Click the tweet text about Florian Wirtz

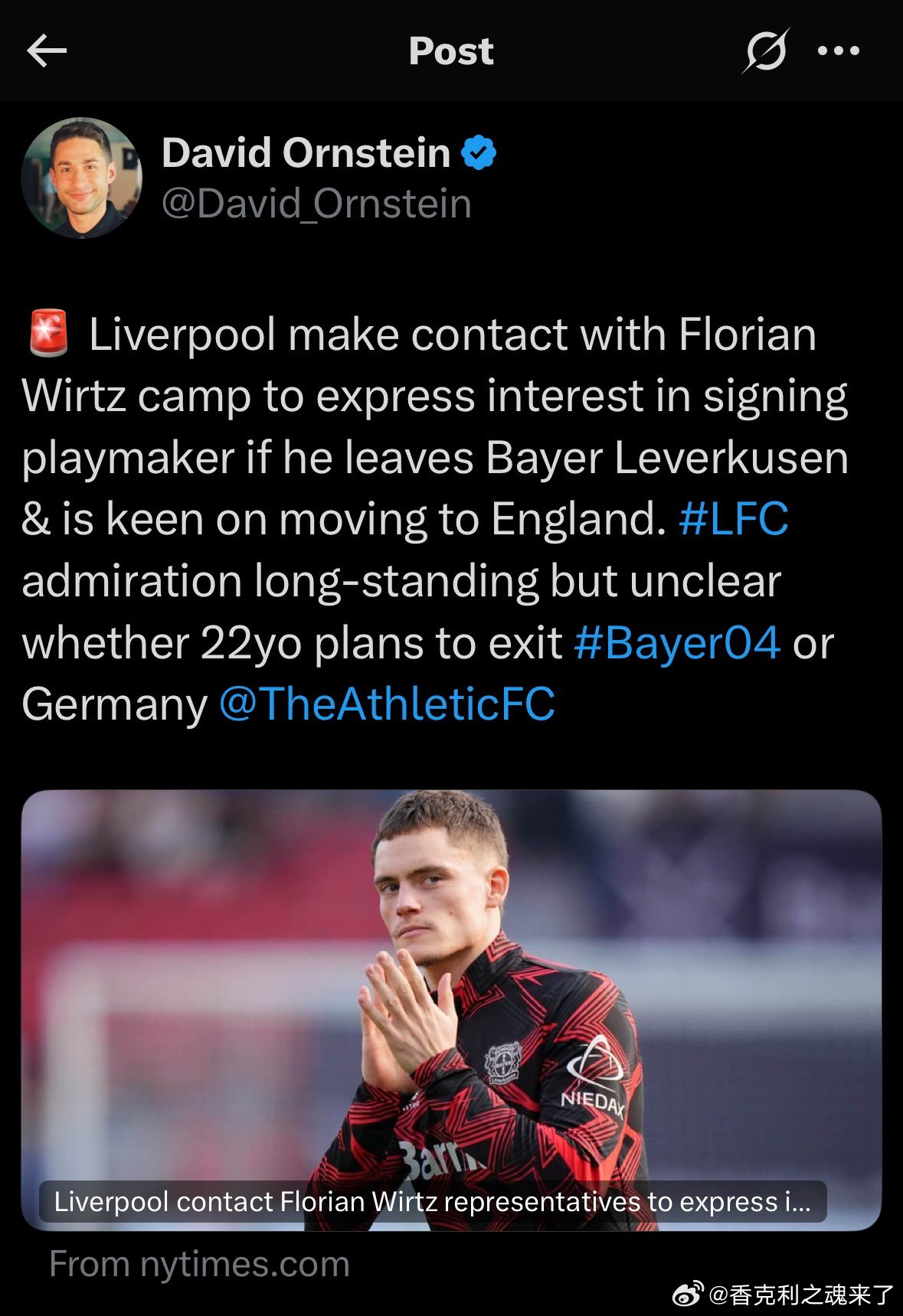point(435,519)
